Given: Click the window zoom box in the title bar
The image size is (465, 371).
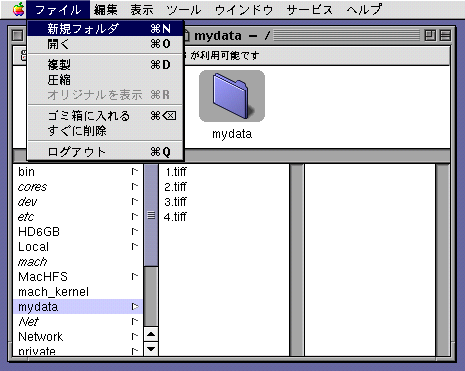Looking at the screenshot, I should (430, 35).
